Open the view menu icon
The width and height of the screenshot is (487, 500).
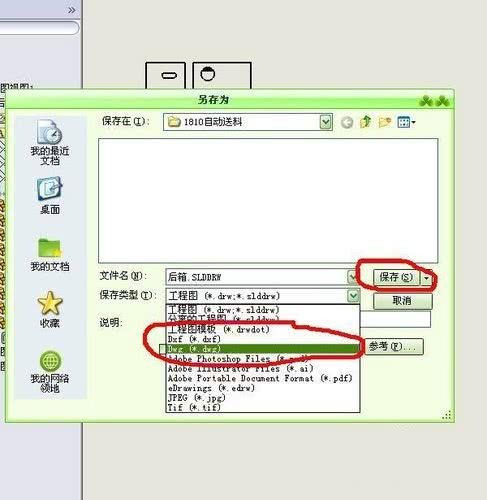[x=406, y=122]
